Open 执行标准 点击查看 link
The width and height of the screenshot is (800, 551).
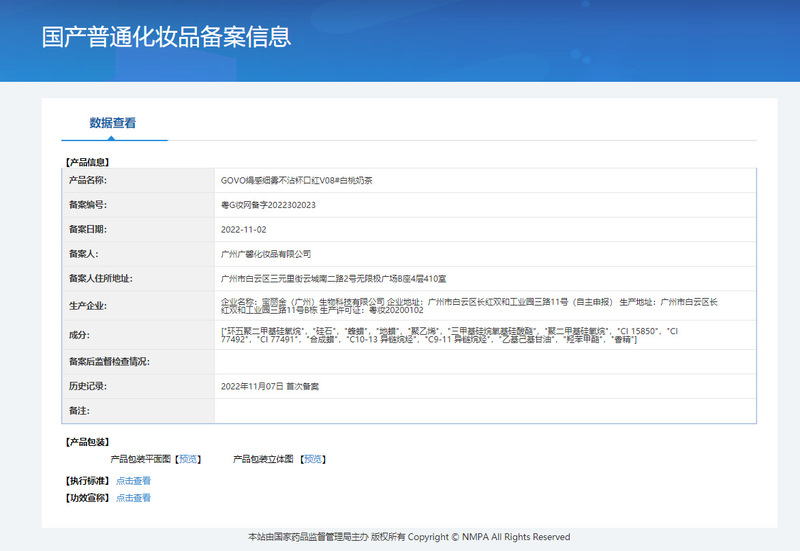(x=133, y=481)
